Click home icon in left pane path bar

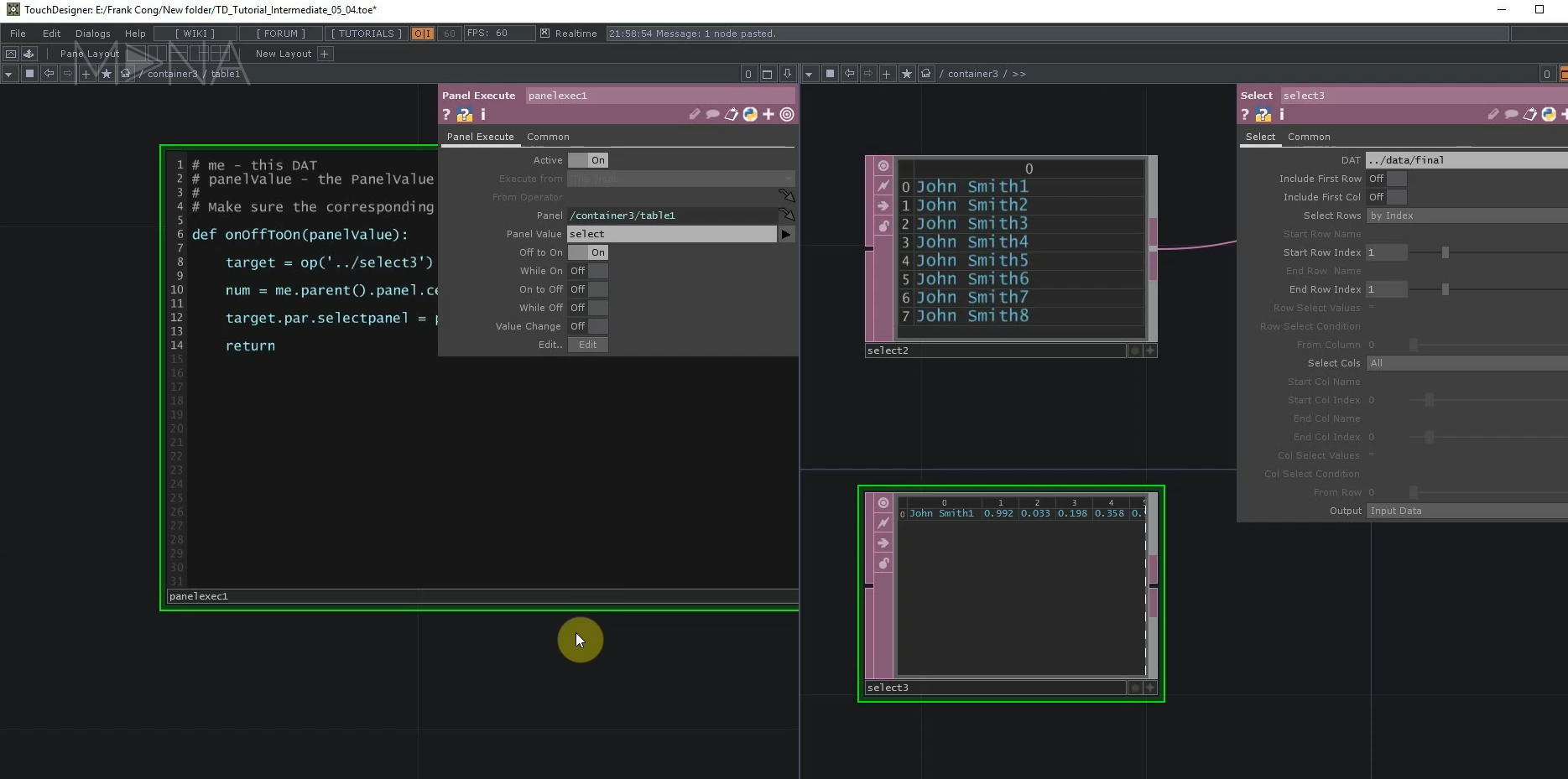coord(126,74)
